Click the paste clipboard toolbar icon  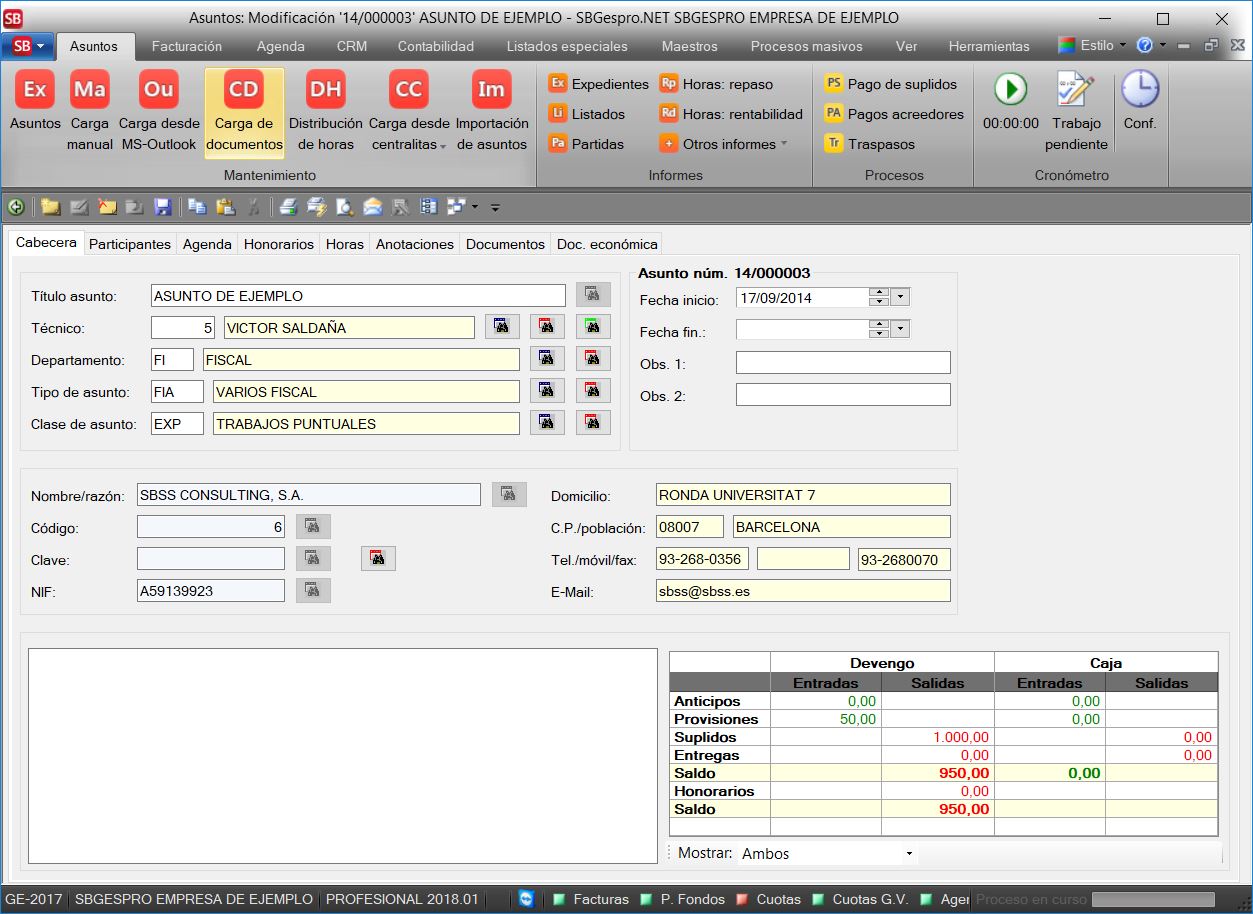click(x=226, y=207)
